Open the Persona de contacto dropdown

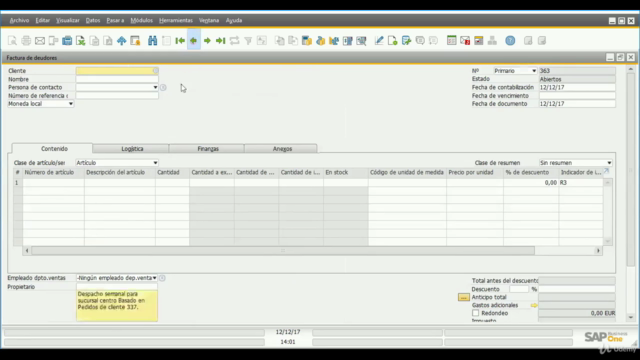coord(155,87)
